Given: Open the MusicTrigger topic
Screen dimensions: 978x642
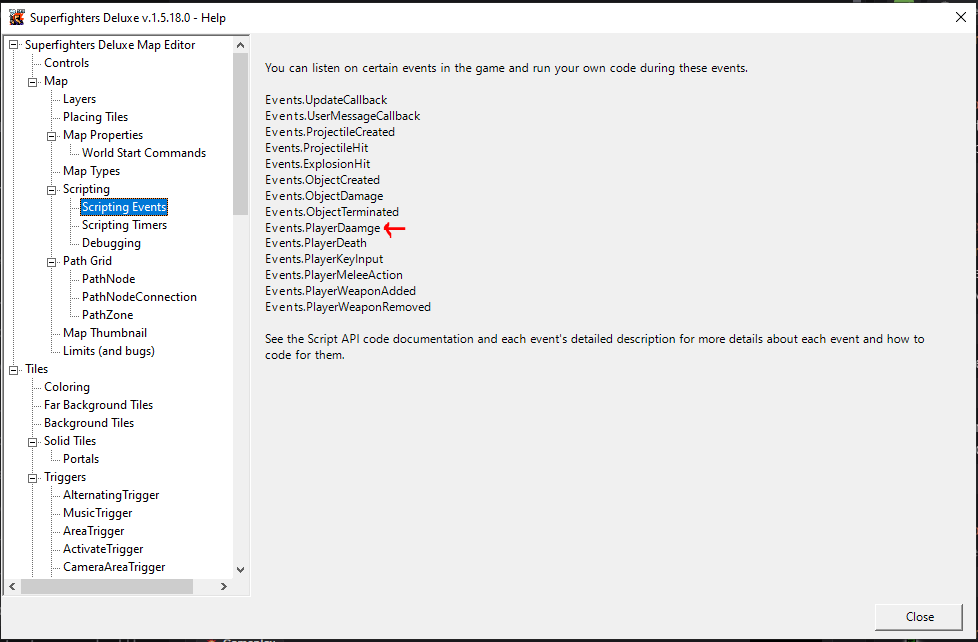Looking at the screenshot, I should [x=97, y=513].
